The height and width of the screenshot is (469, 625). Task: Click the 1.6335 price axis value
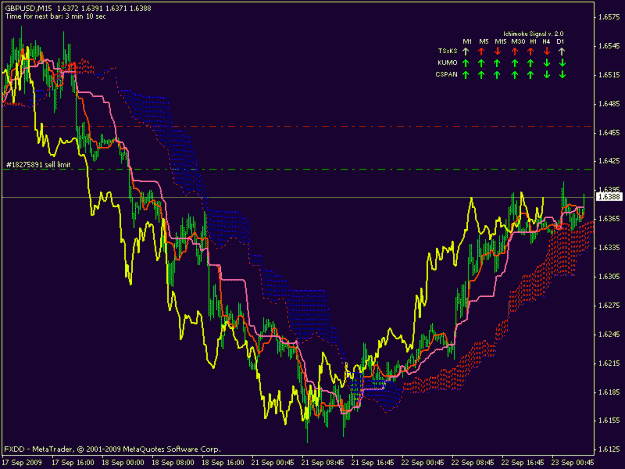coord(609,248)
